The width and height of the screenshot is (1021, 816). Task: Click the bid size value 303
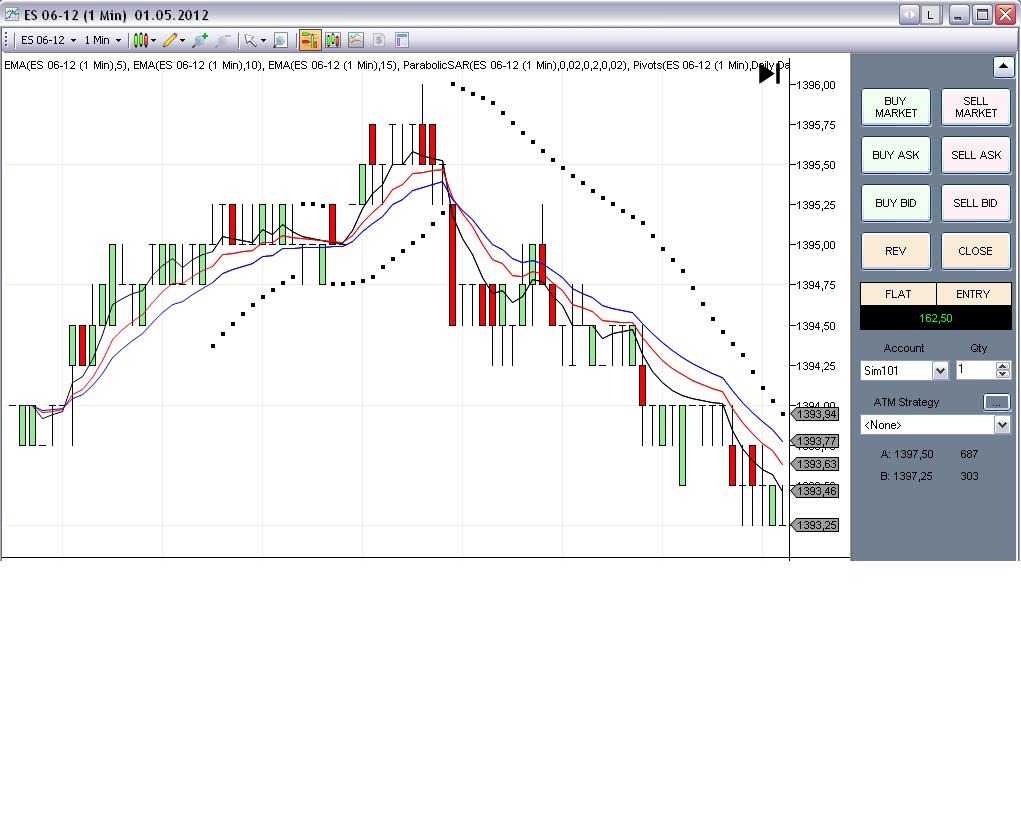(969, 476)
